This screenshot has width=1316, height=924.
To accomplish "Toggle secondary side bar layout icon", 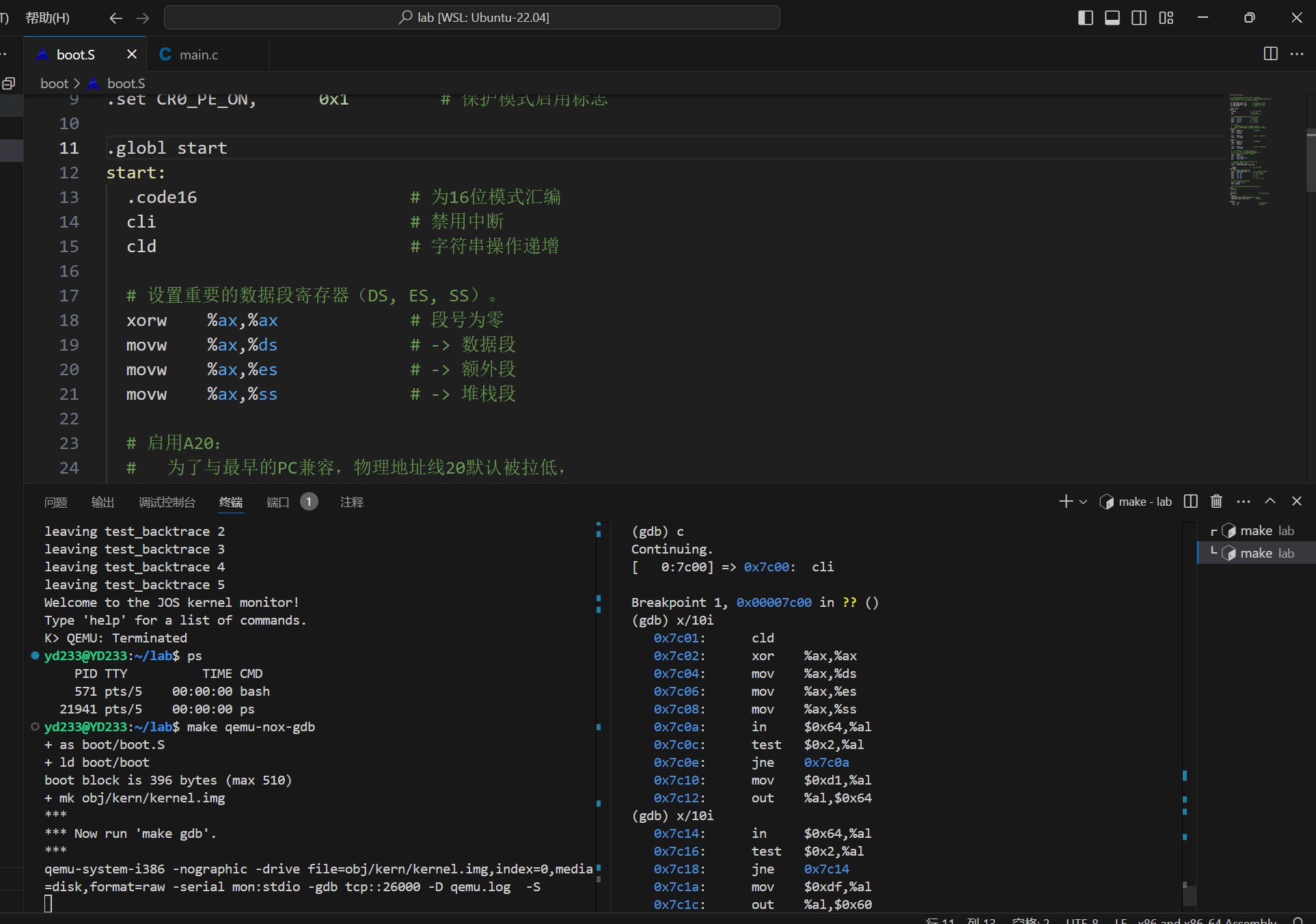I will pos(1139,18).
